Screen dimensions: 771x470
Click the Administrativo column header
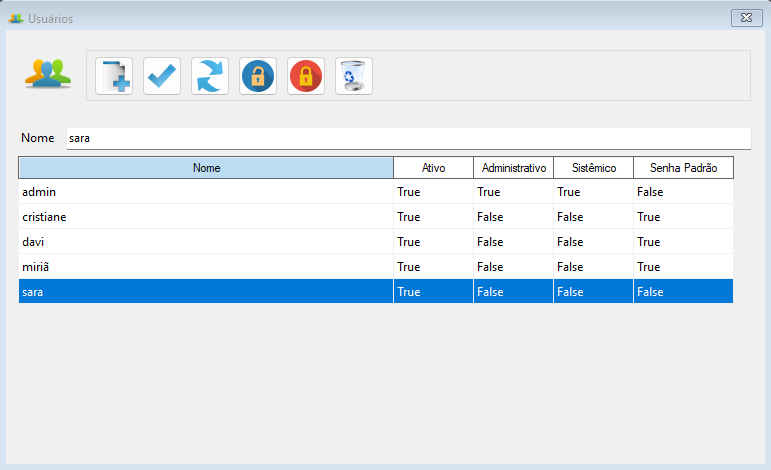pyautogui.click(x=513, y=168)
